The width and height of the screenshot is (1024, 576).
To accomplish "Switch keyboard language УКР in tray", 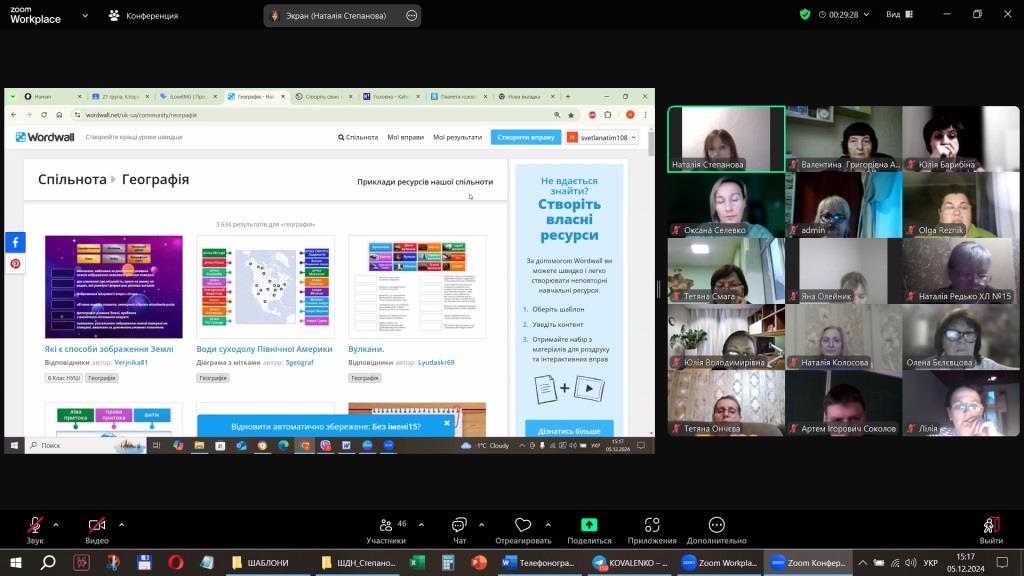I will 931,563.
